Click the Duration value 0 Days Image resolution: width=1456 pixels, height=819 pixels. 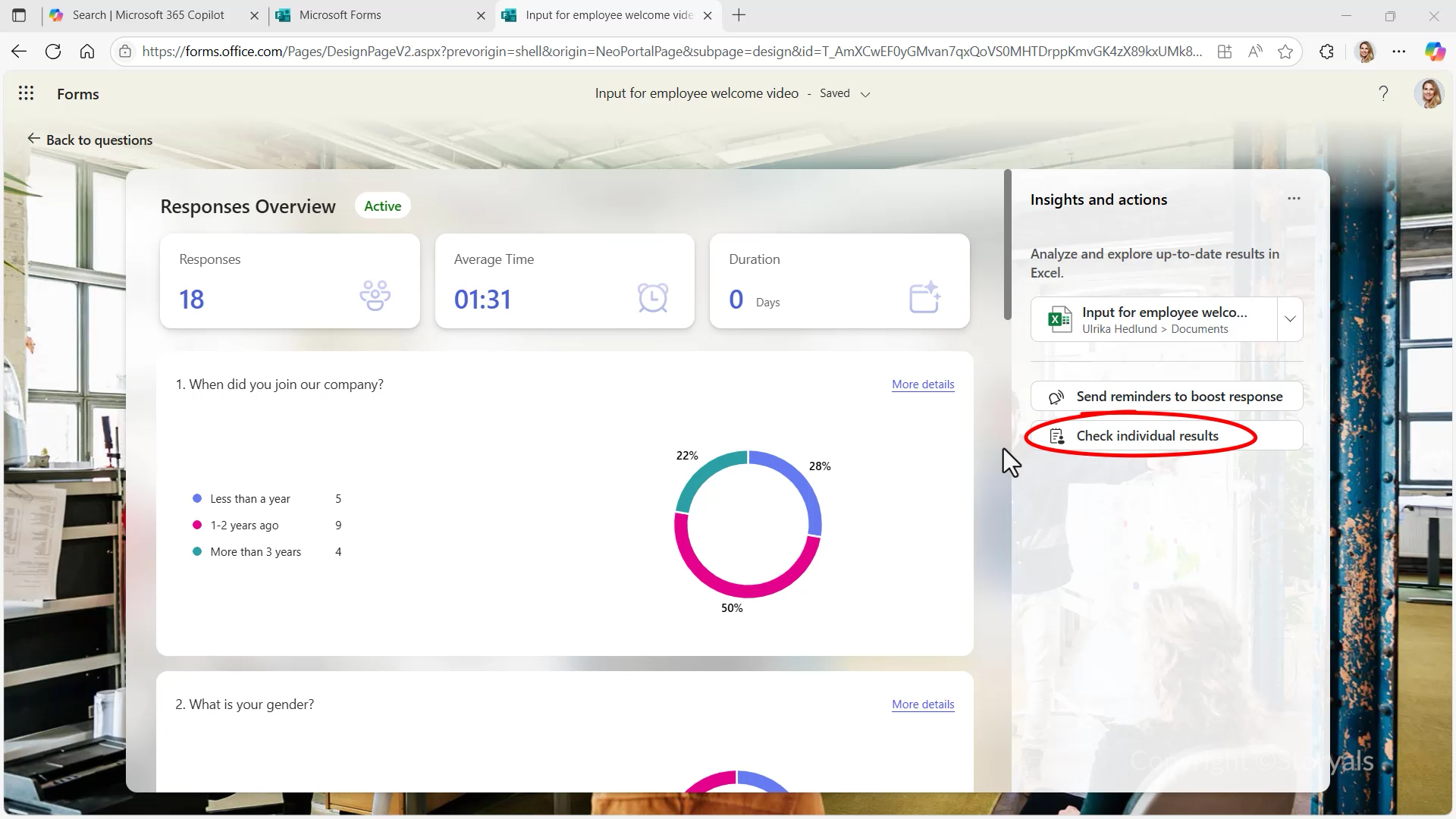(755, 300)
